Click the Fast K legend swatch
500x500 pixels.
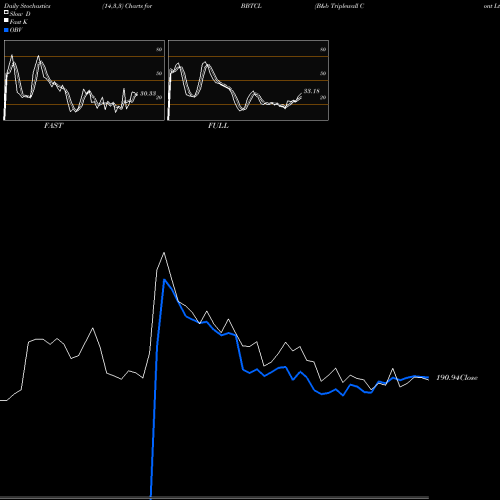(6, 21)
